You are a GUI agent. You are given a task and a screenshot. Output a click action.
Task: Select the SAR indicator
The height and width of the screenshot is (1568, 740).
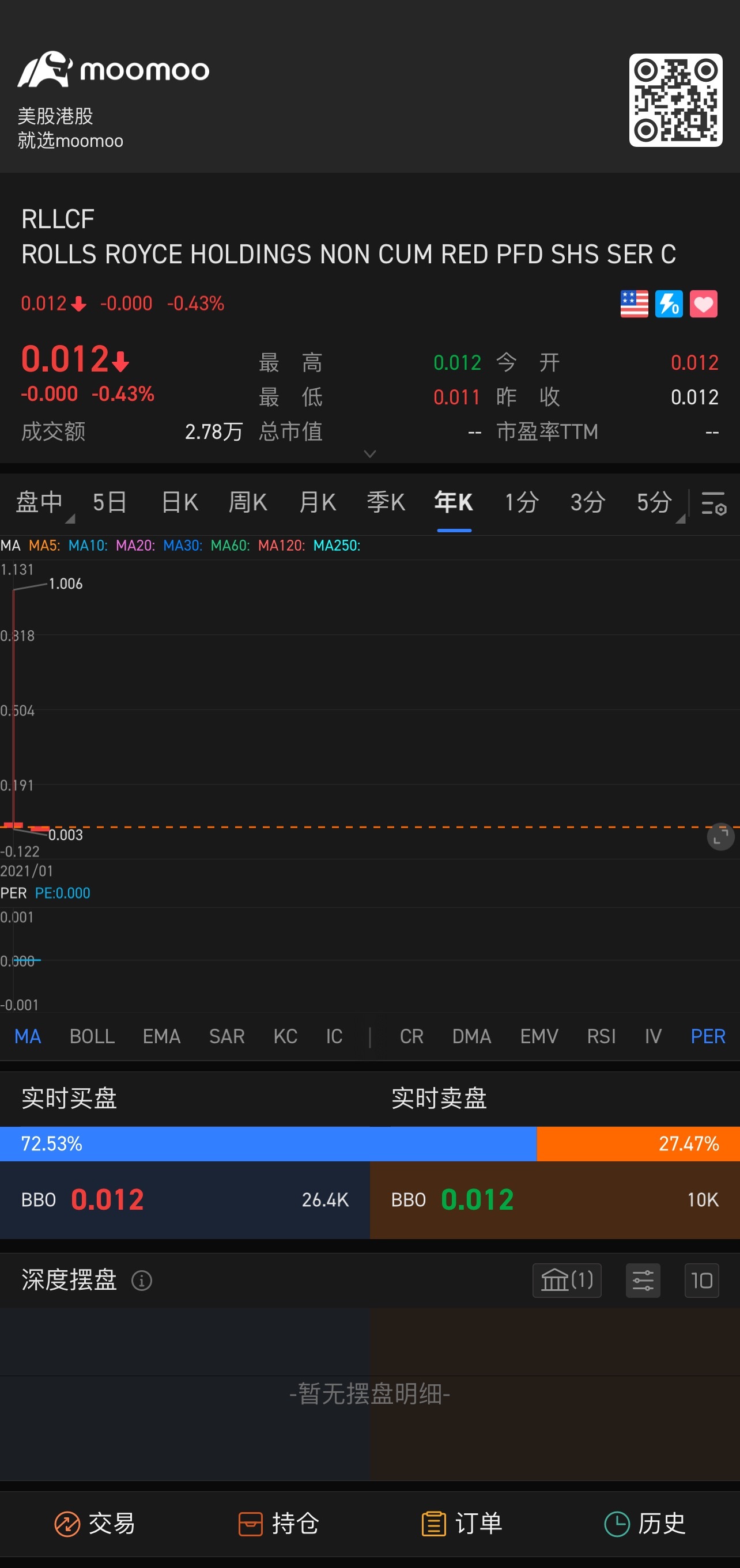coord(226,1036)
